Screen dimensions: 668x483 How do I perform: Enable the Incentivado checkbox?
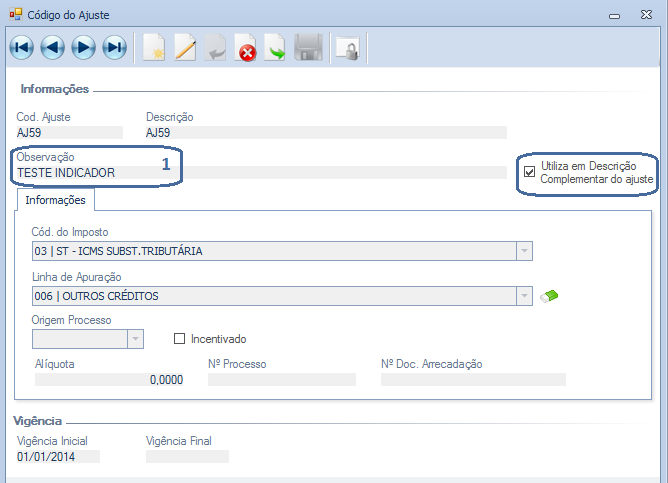click(x=181, y=339)
